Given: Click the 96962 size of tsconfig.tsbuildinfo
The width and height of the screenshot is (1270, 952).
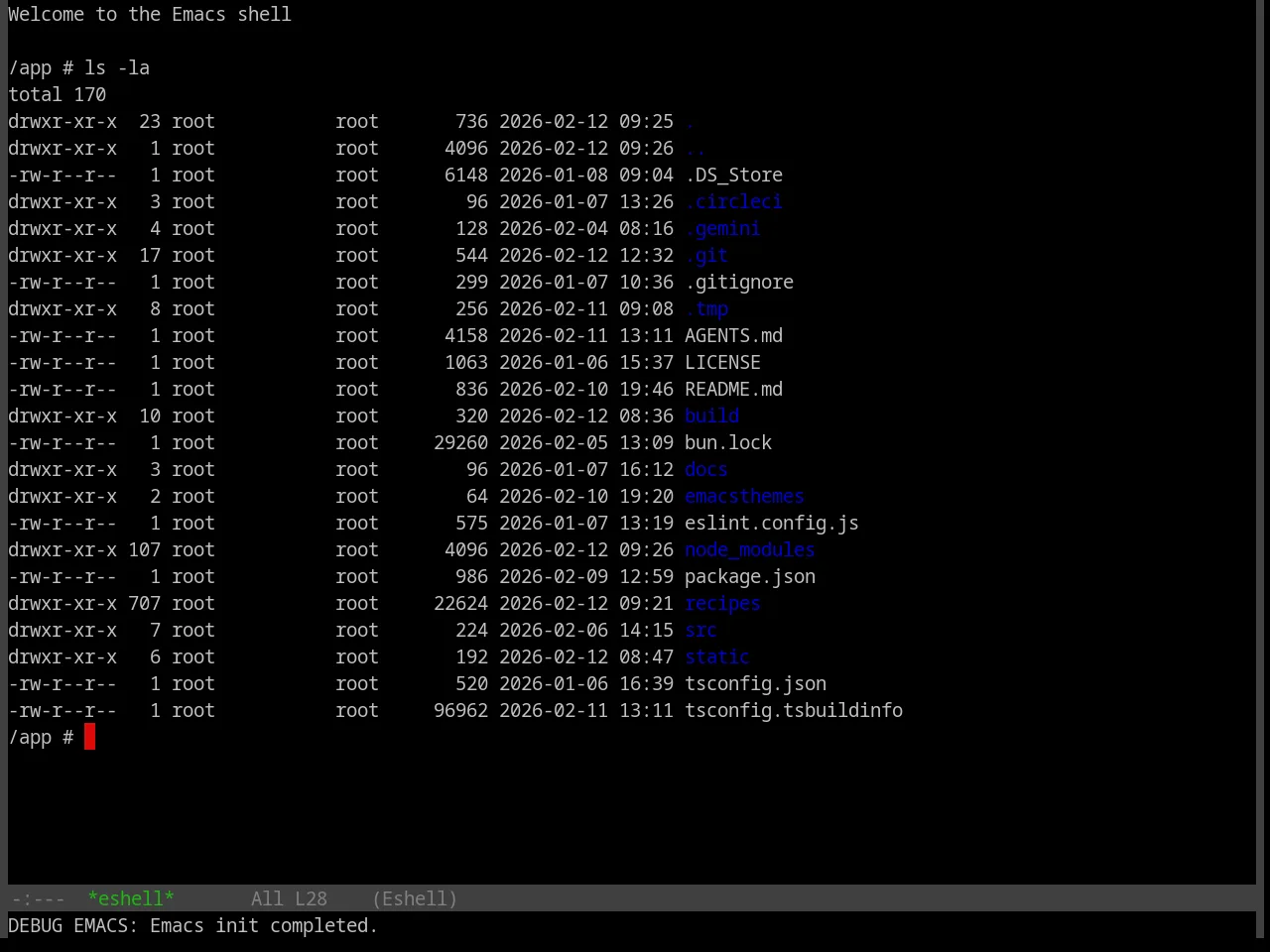Looking at the screenshot, I should [x=460, y=711].
